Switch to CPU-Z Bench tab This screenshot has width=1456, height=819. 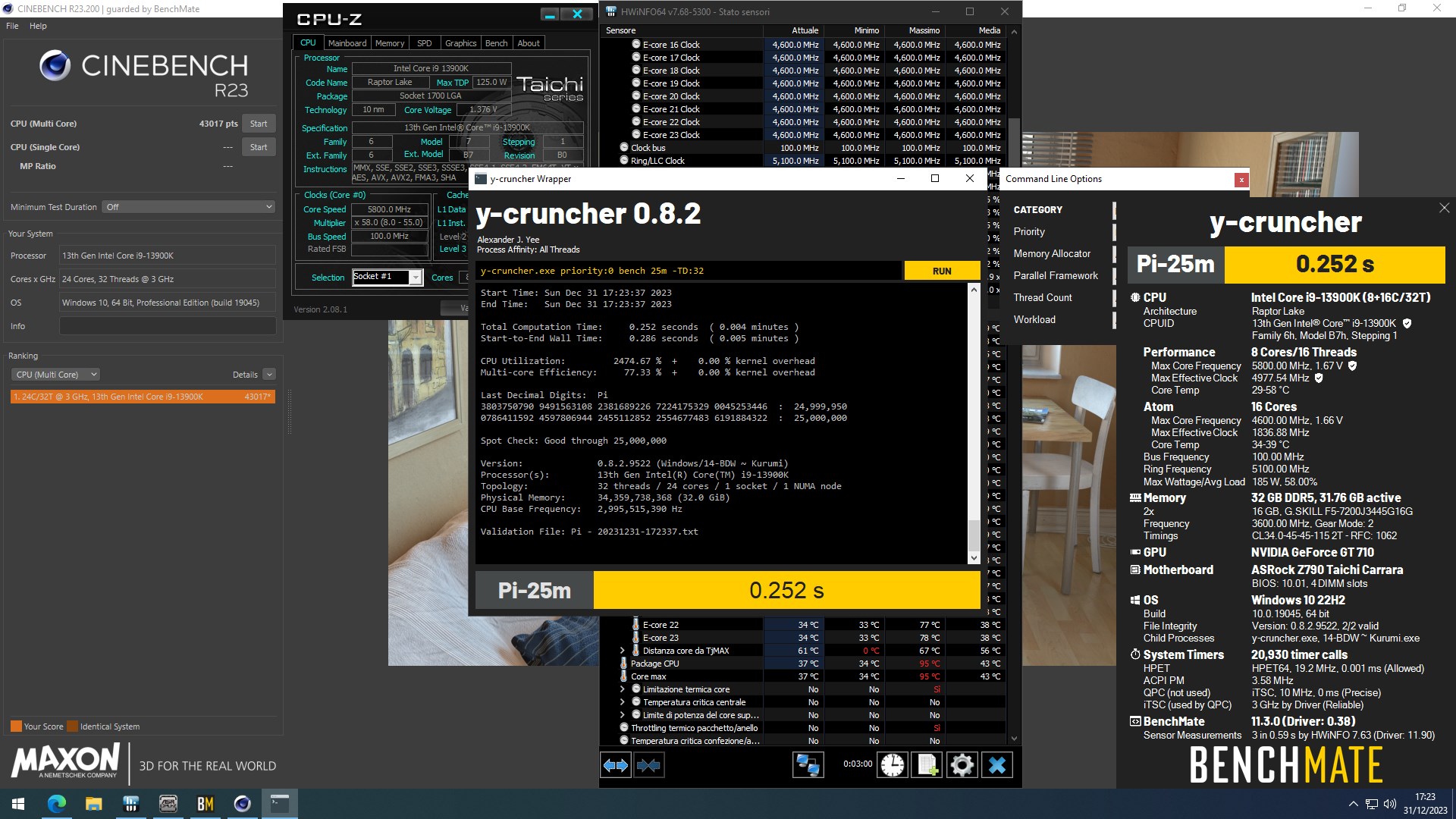(x=497, y=43)
